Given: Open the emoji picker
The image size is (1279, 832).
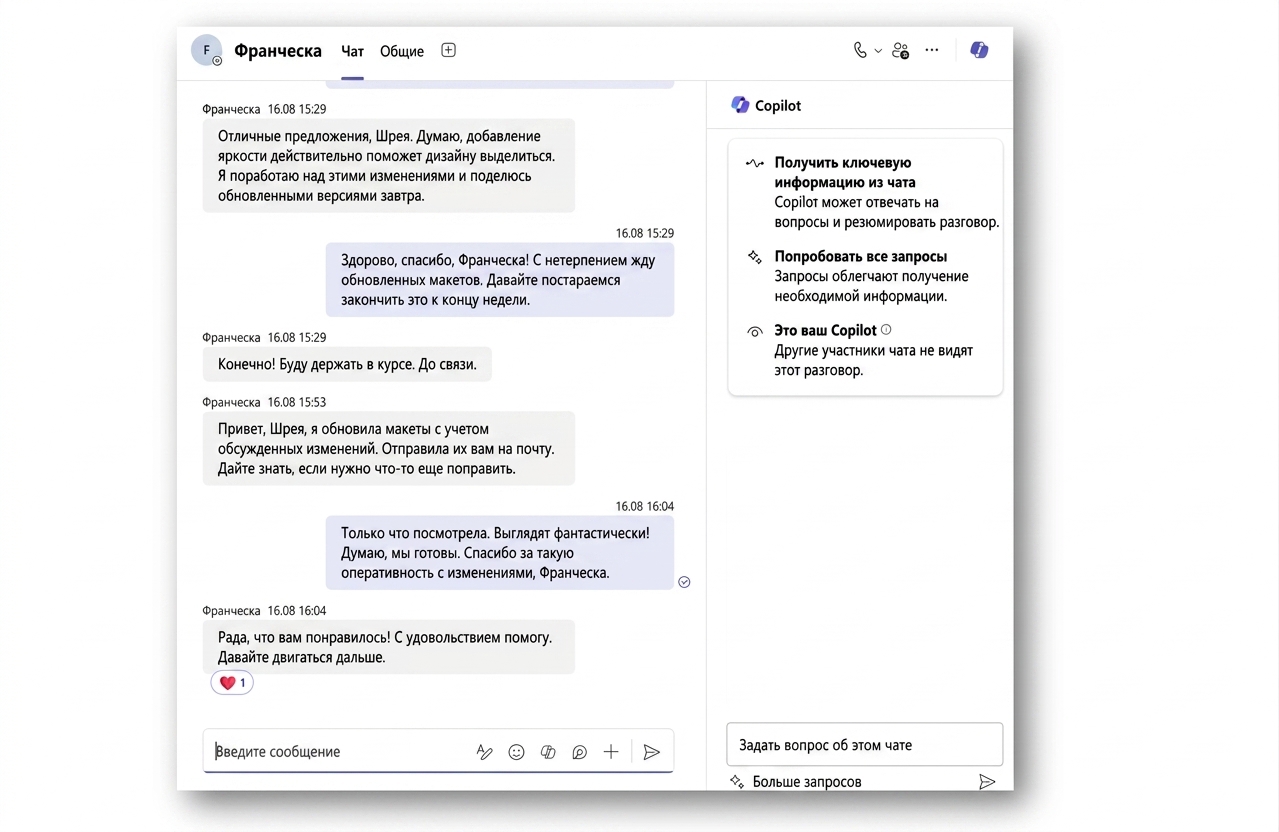Looking at the screenshot, I should click(x=516, y=752).
